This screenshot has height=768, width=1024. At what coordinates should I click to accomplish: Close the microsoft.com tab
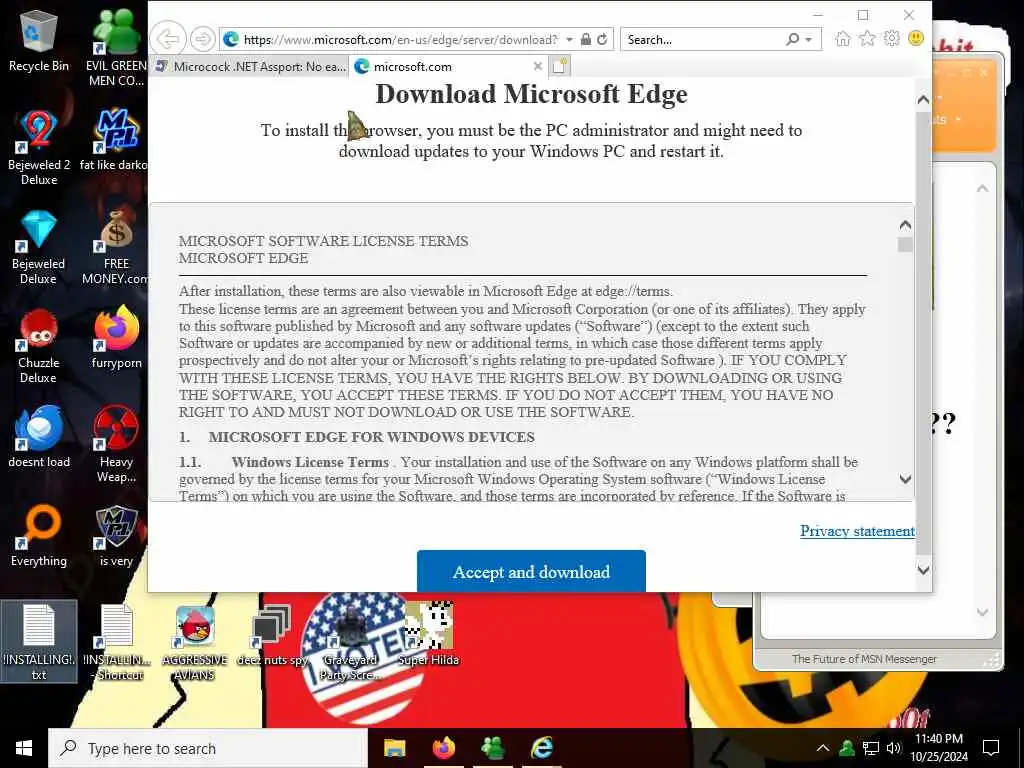pyautogui.click(x=537, y=66)
